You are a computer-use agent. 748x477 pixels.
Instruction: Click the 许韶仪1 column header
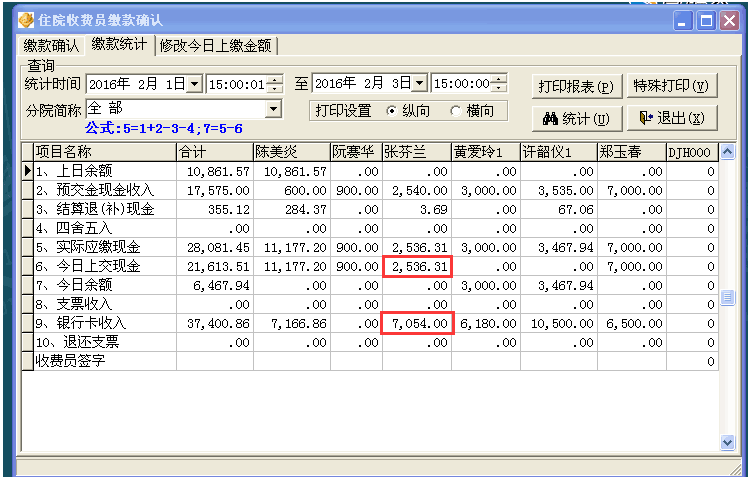coord(559,152)
